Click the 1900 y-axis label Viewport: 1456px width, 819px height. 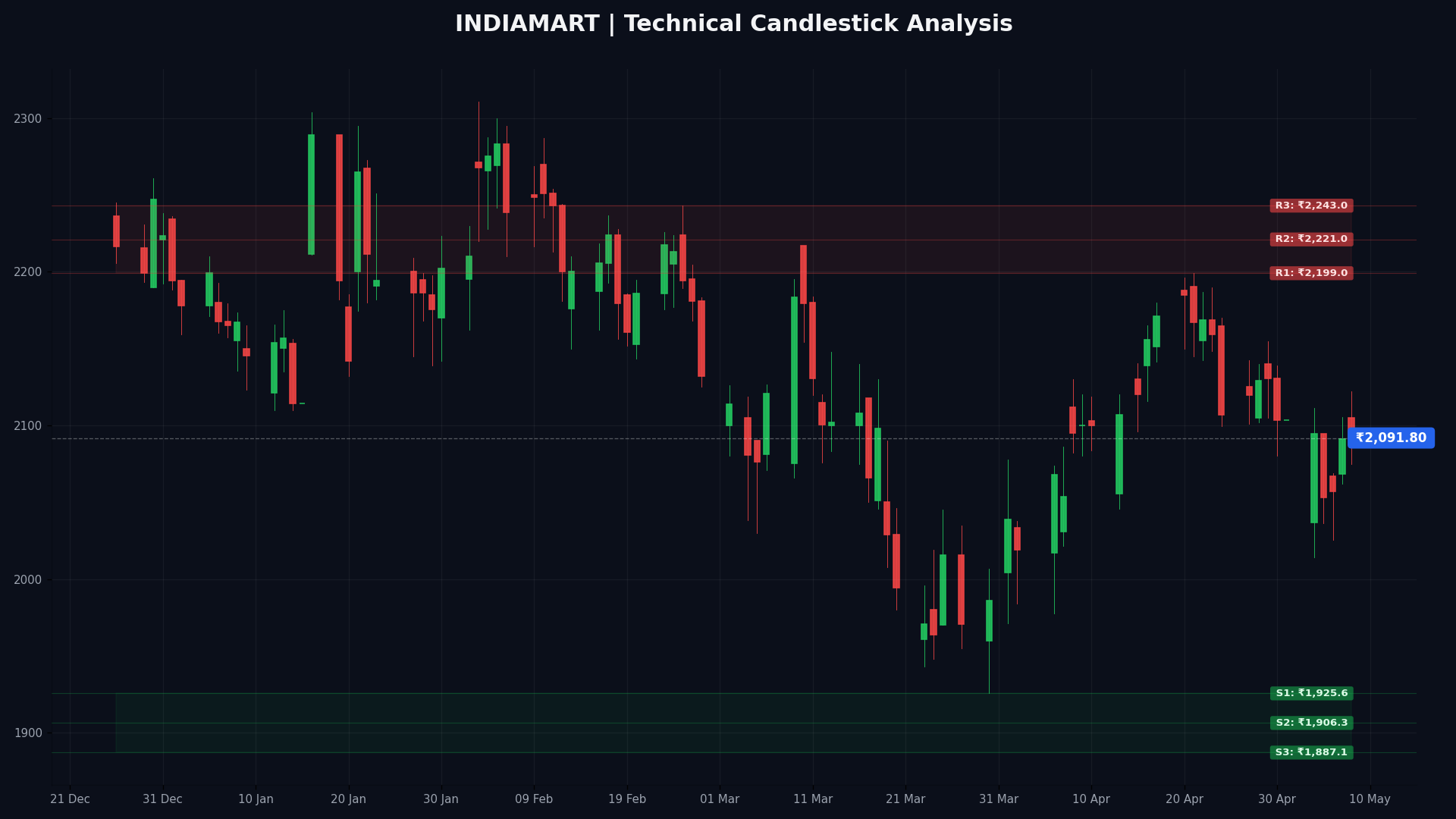[28, 733]
